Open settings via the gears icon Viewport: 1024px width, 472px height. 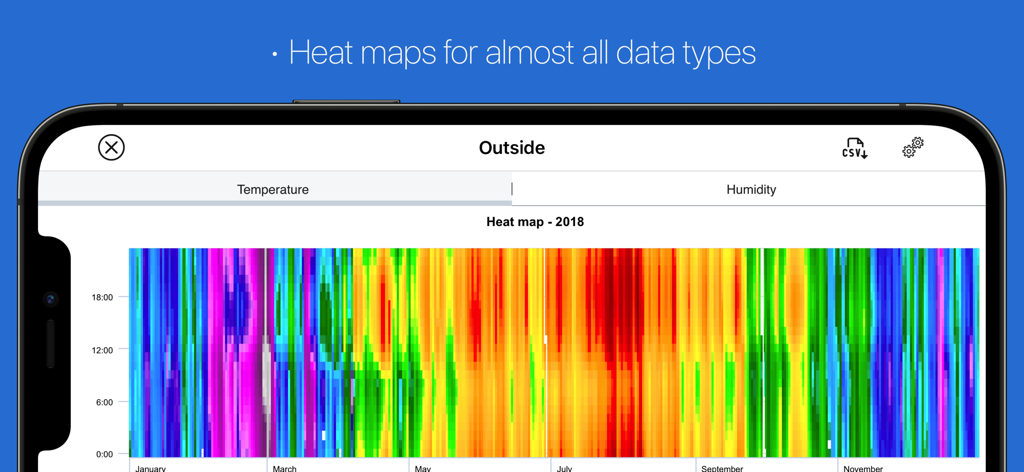click(x=913, y=147)
